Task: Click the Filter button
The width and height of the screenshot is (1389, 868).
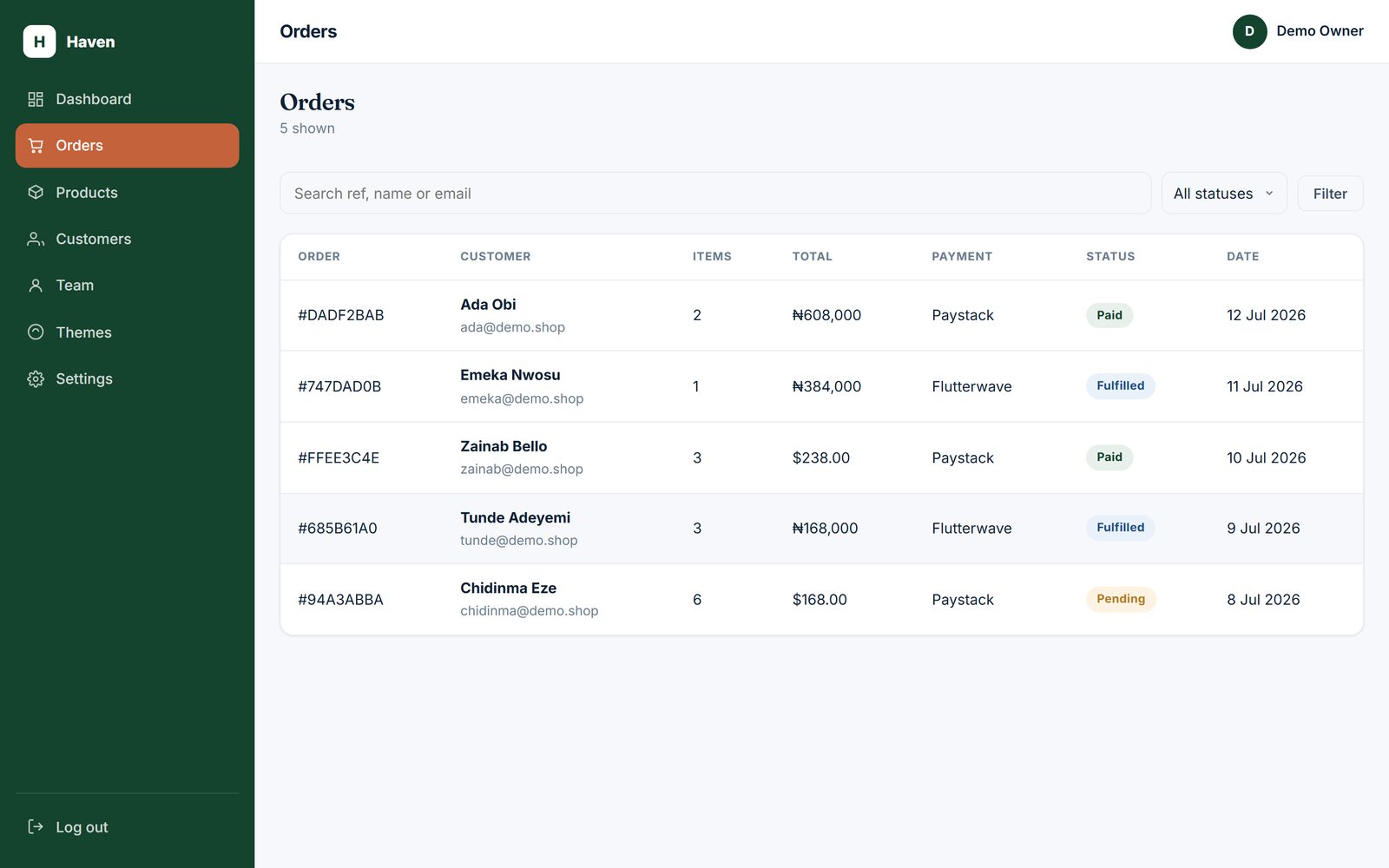Action: (x=1330, y=194)
